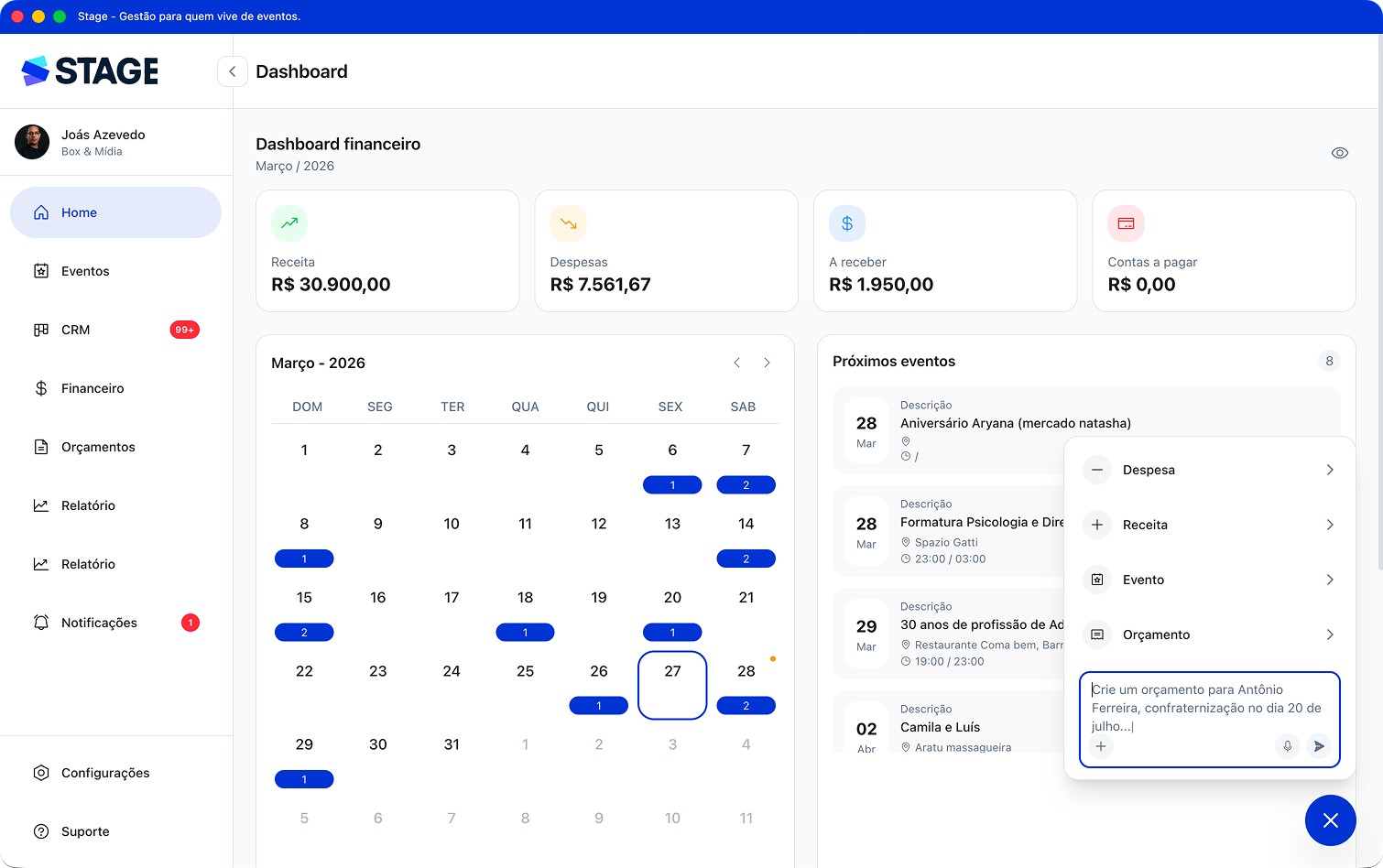Screen dimensions: 1383x868
Task: Toggle the eye icon on the financial dashboard
Action: tap(1340, 153)
